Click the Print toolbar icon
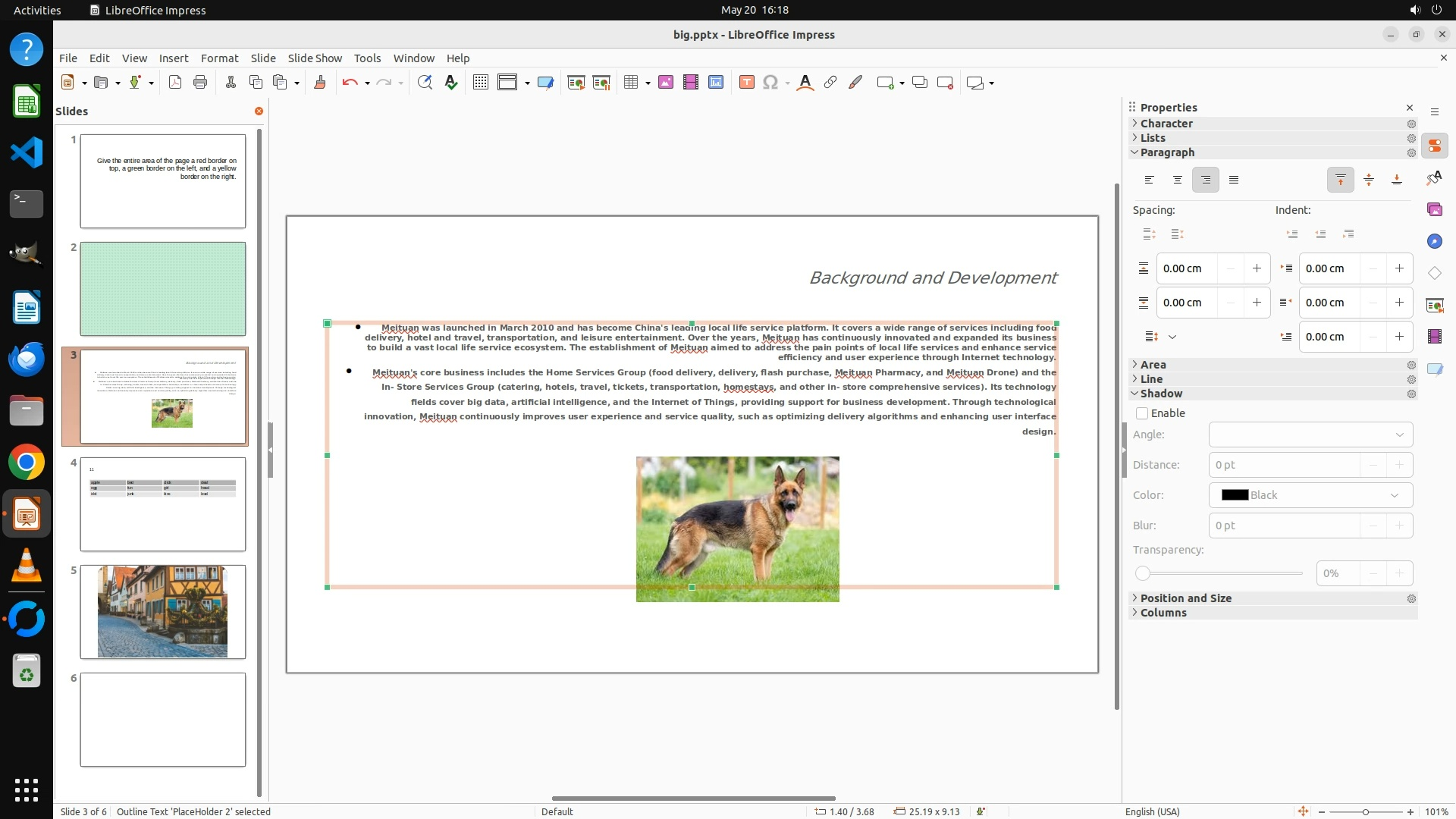 (x=200, y=83)
